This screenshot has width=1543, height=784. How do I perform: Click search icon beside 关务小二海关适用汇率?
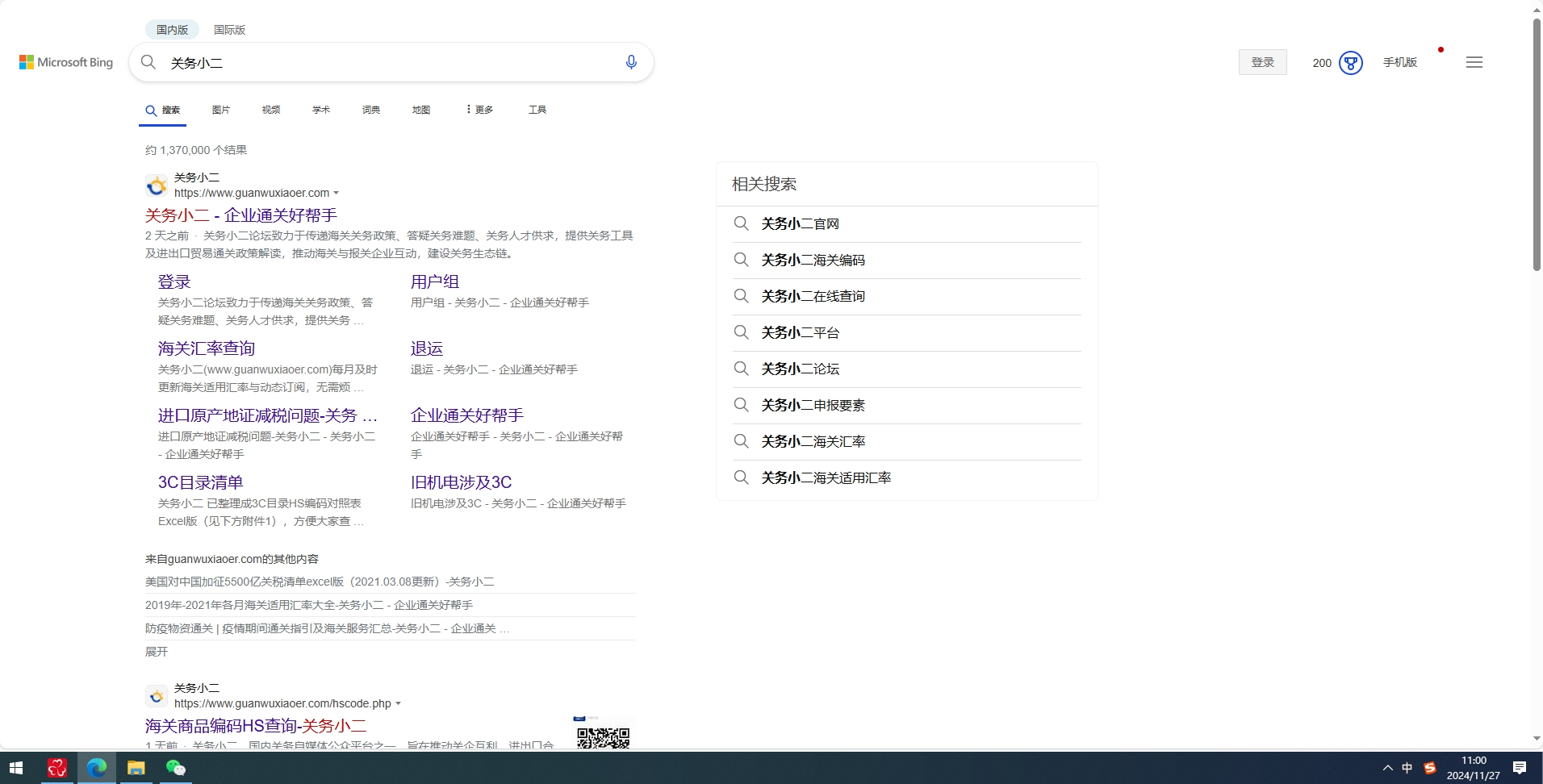[741, 477]
